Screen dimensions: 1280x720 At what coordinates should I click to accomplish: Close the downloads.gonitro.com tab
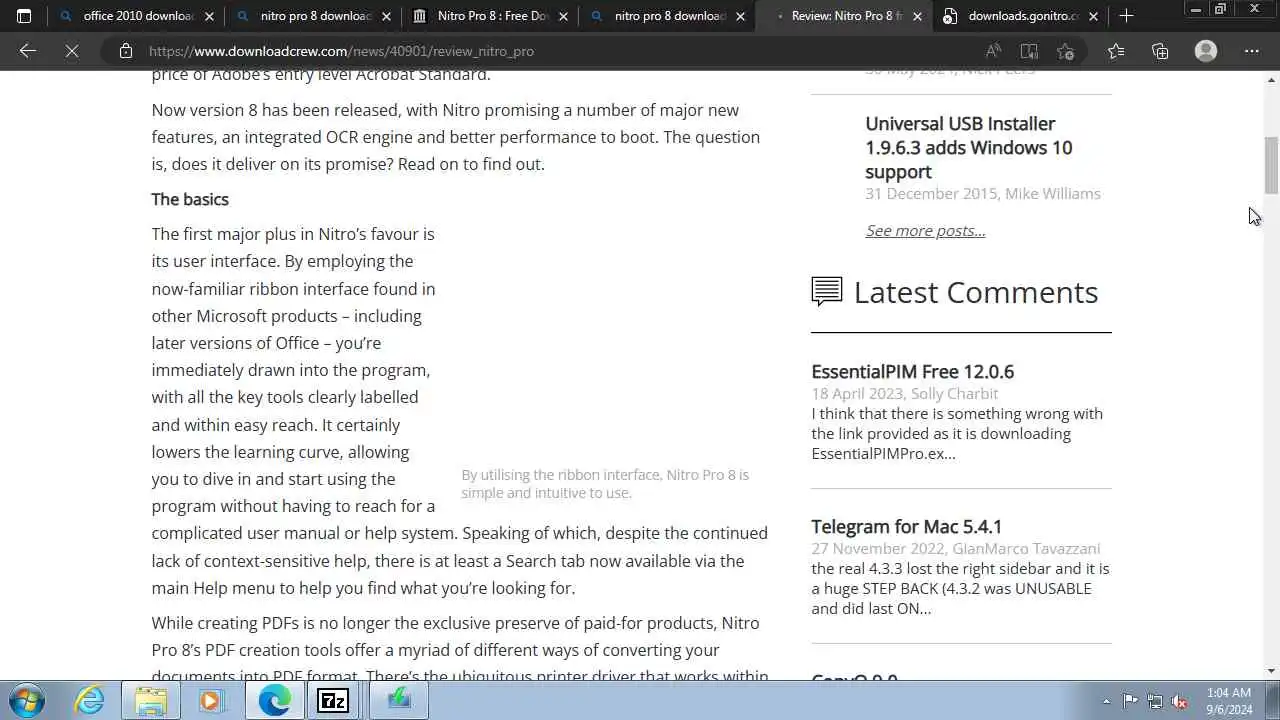pyautogui.click(x=1093, y=16)
